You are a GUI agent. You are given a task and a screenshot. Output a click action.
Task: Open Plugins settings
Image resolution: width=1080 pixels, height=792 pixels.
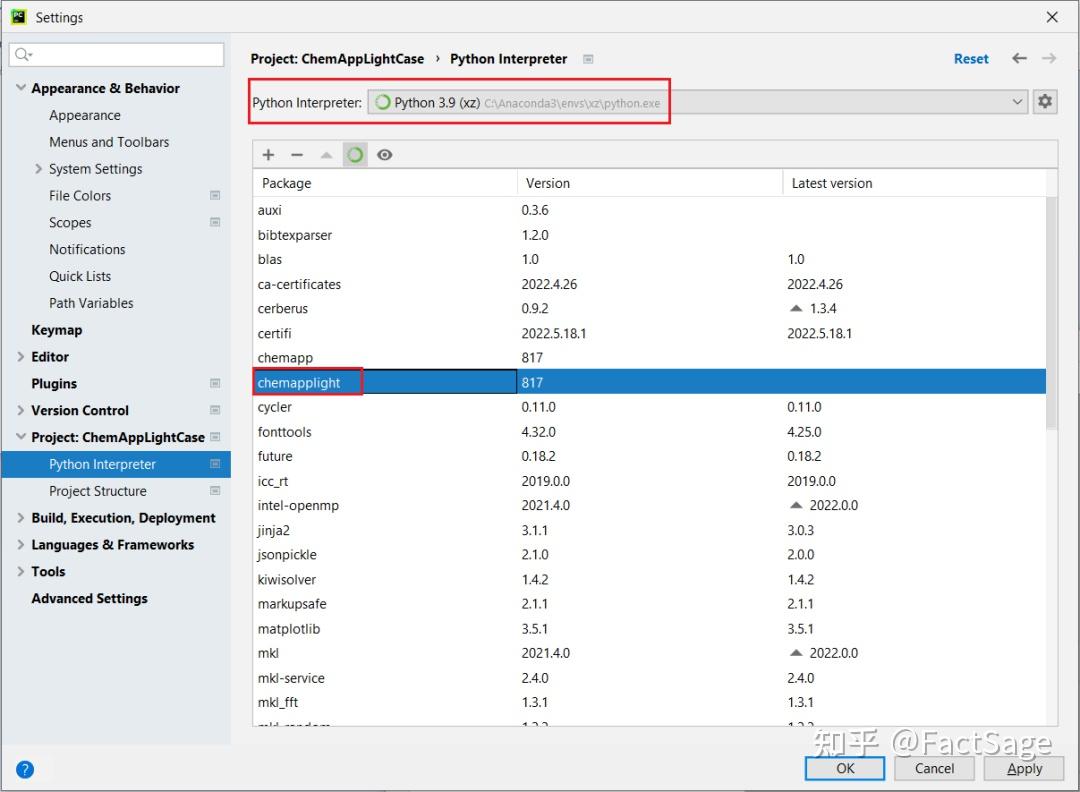(54, 384)
